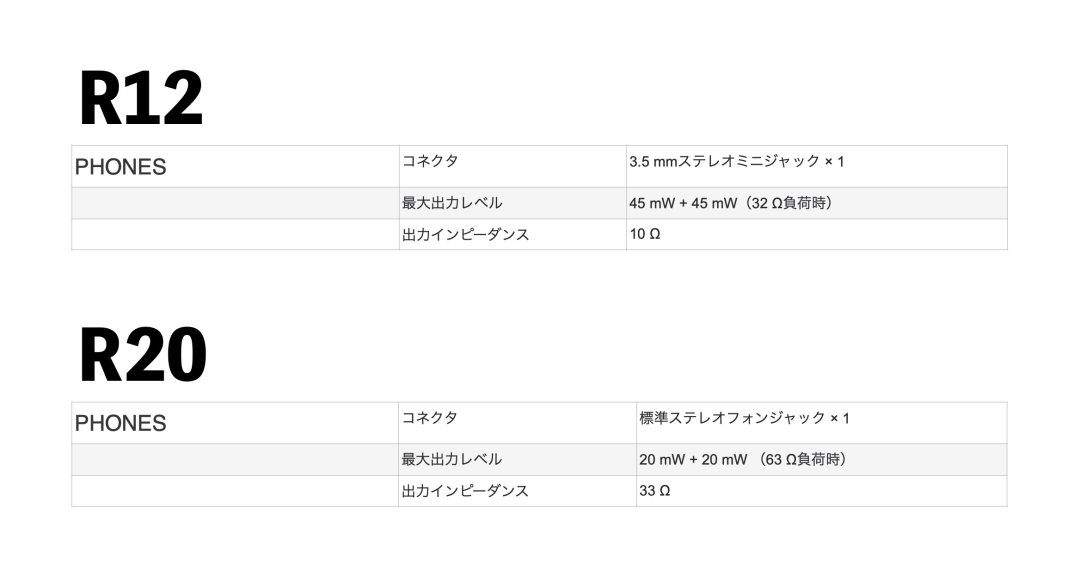1080x571 pixels.
Task: Select the PHONES cell in R12 table
Action: point(235,167)
